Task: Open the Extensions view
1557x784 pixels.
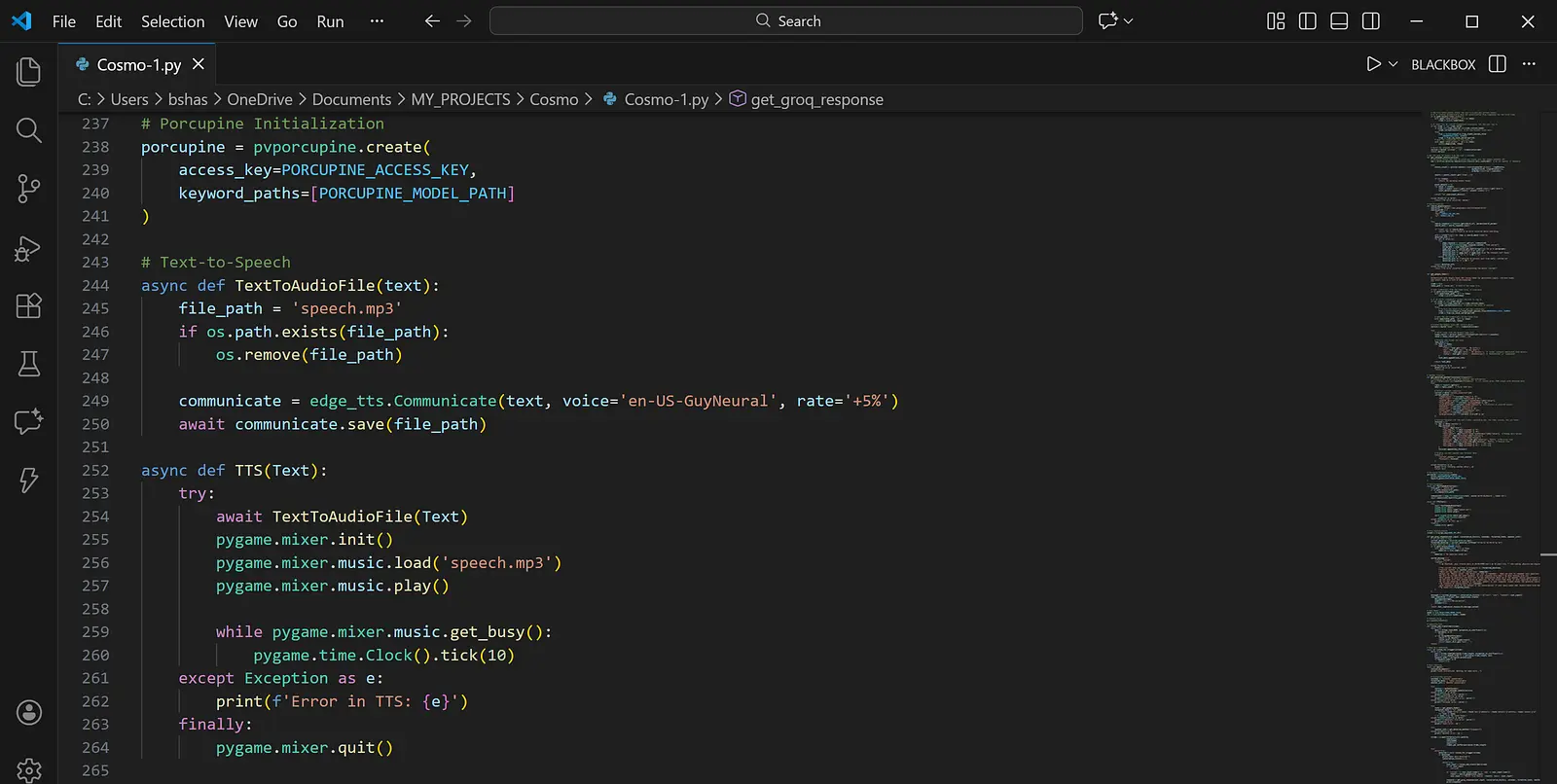Action: 28,305
